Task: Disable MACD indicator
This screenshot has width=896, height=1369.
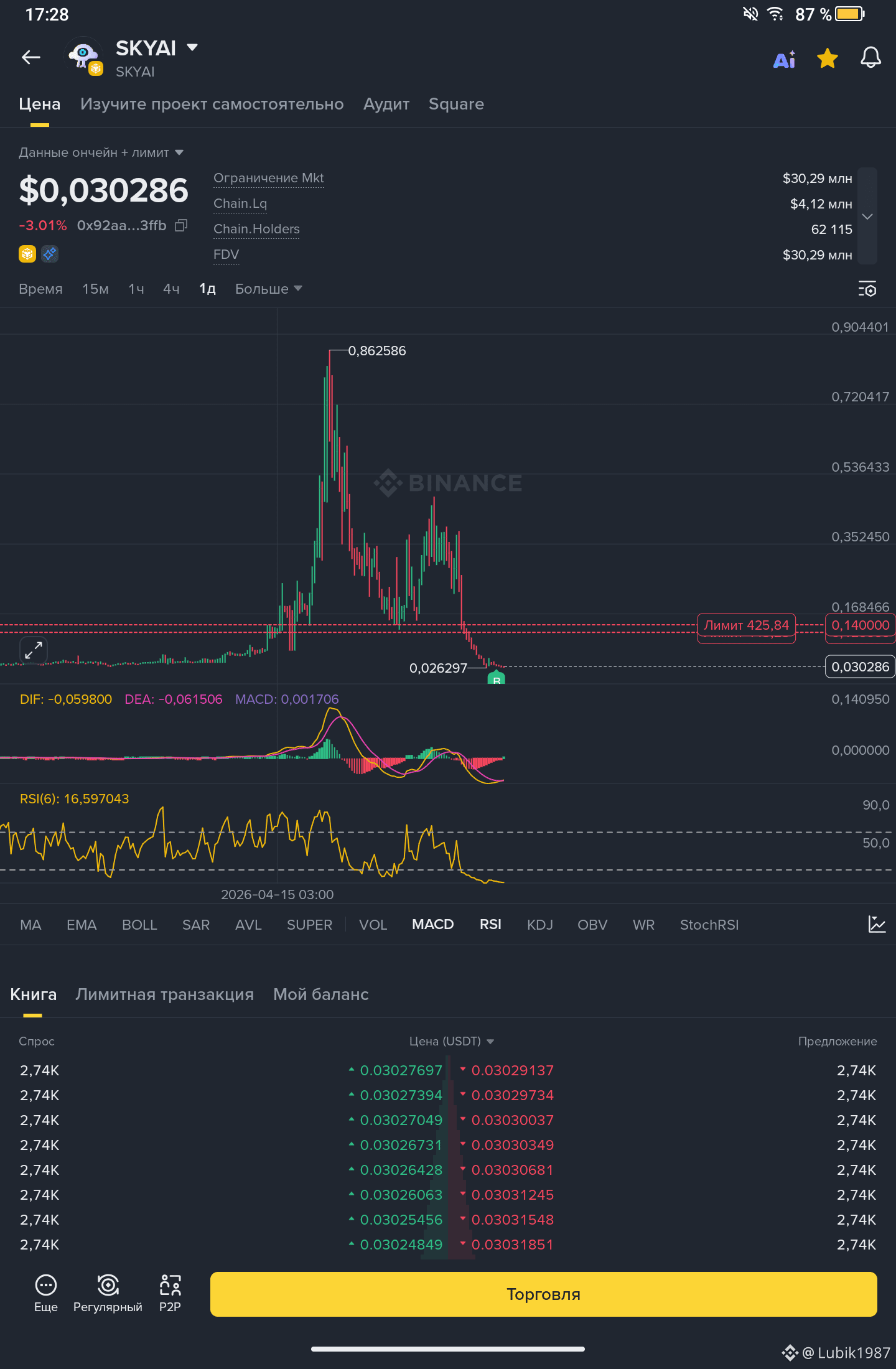Action: coord(433,925)
